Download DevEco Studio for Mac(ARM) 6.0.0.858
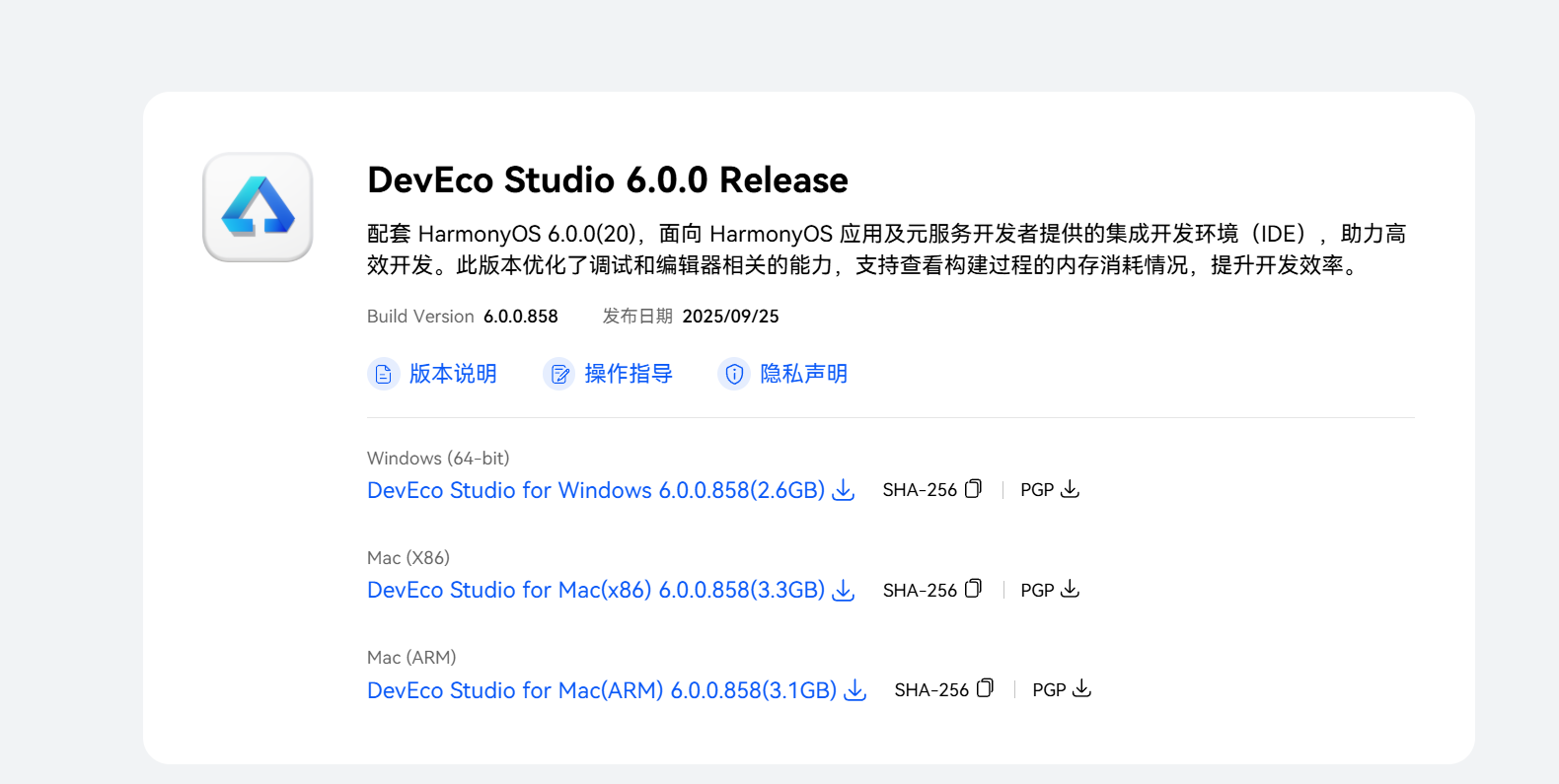 pos(601,690)
